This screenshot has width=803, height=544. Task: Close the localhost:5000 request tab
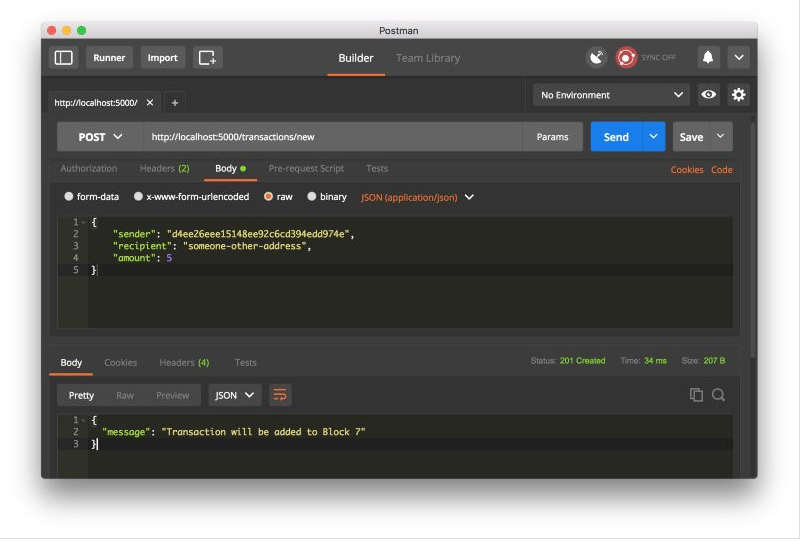[x=150, y=102]
